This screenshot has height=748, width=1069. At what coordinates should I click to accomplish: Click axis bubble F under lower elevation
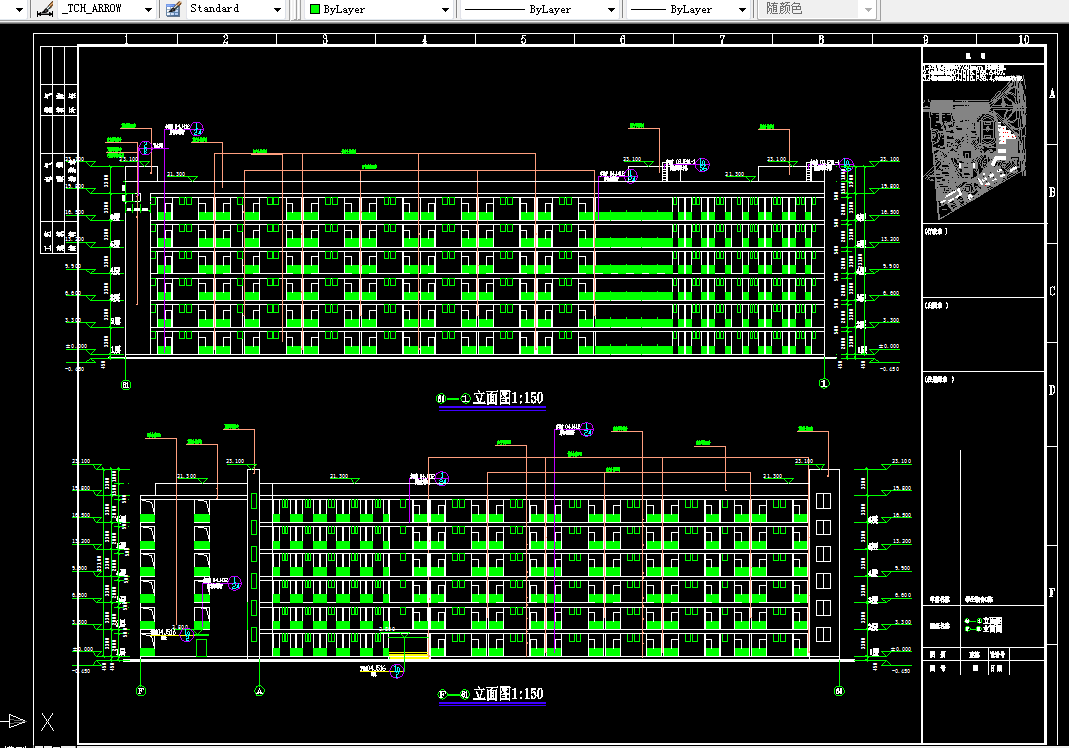141,691
